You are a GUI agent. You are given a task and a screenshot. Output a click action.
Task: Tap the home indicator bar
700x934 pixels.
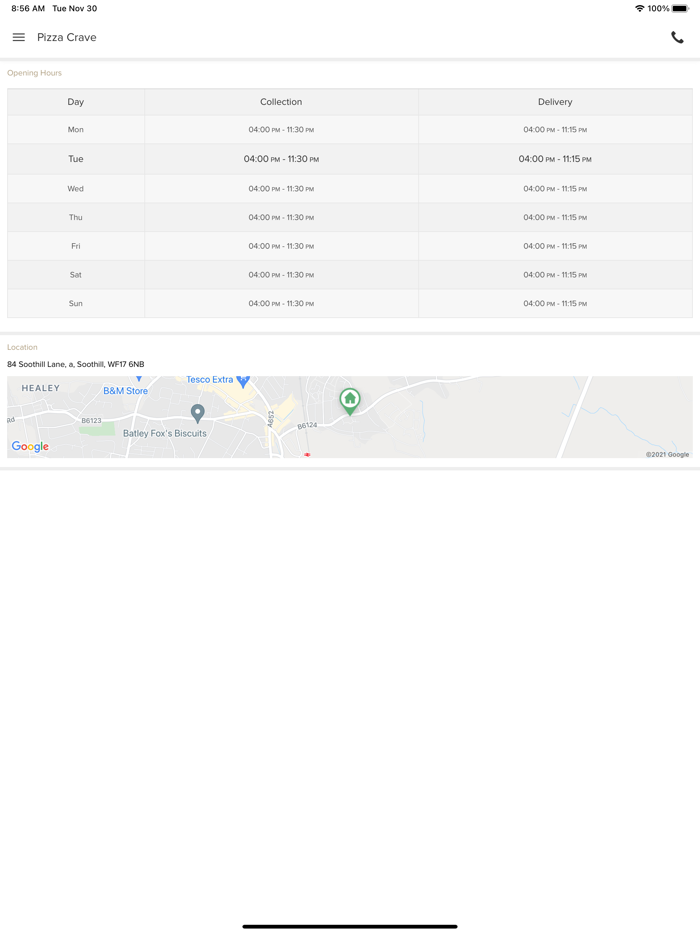(x=350, y=926)
